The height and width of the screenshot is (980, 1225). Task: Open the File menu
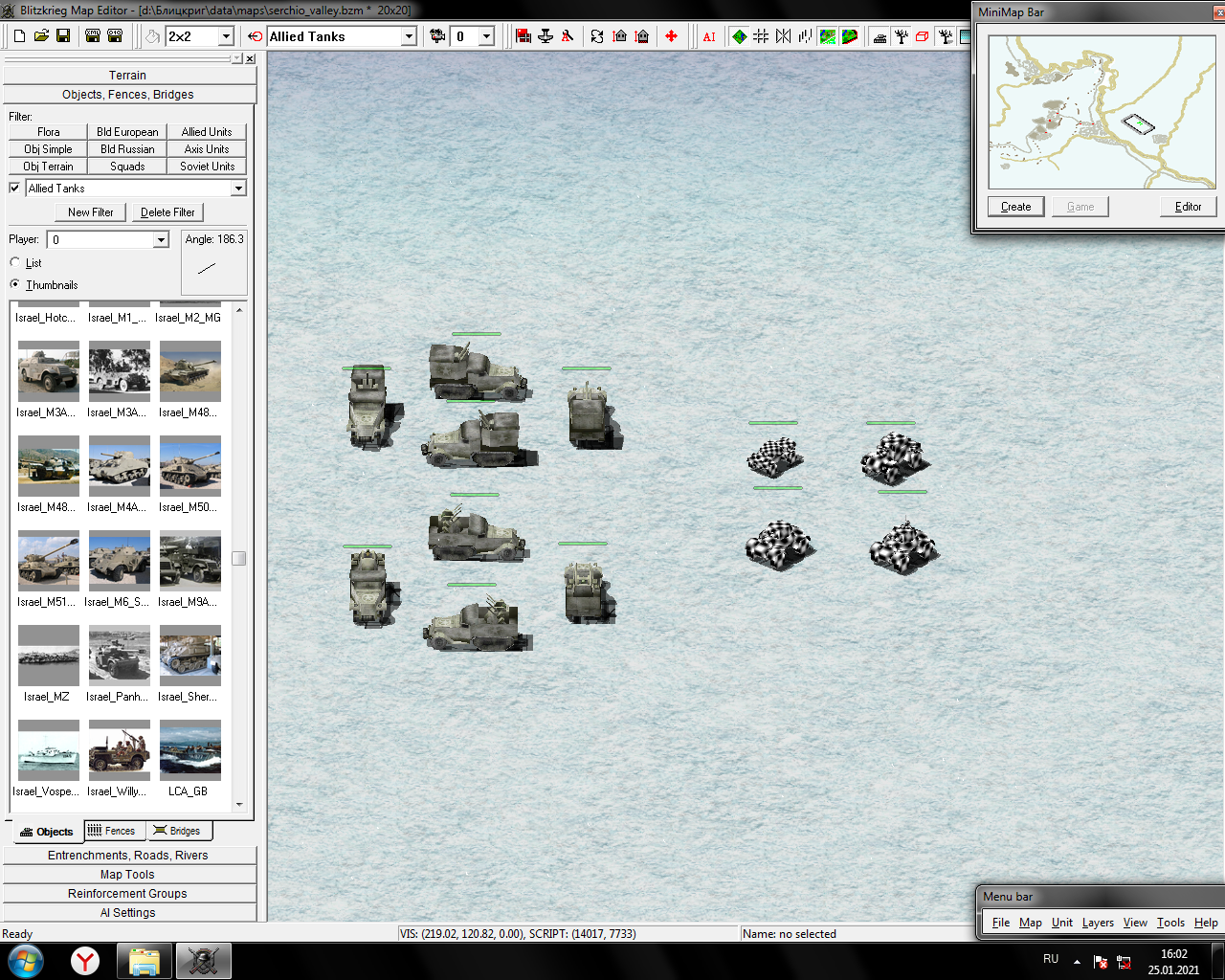tap(1001, 923)
